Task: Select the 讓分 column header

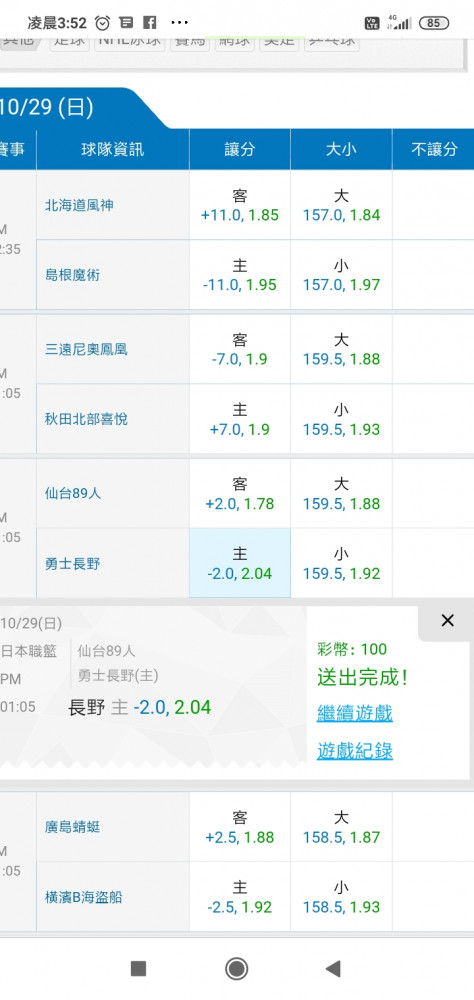Action: pos(240,149)
